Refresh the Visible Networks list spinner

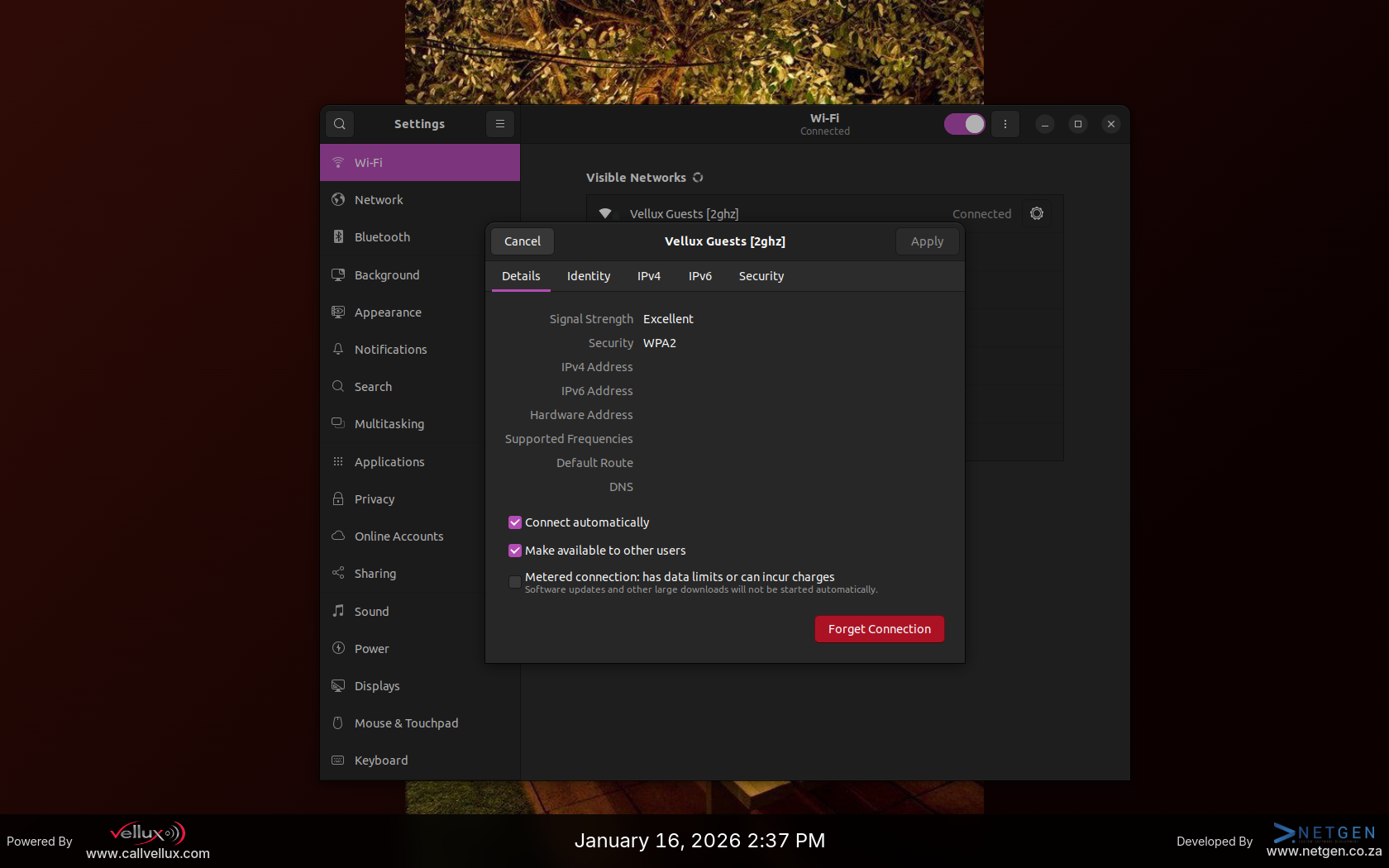pyautogui.click(x=698, y=178)
